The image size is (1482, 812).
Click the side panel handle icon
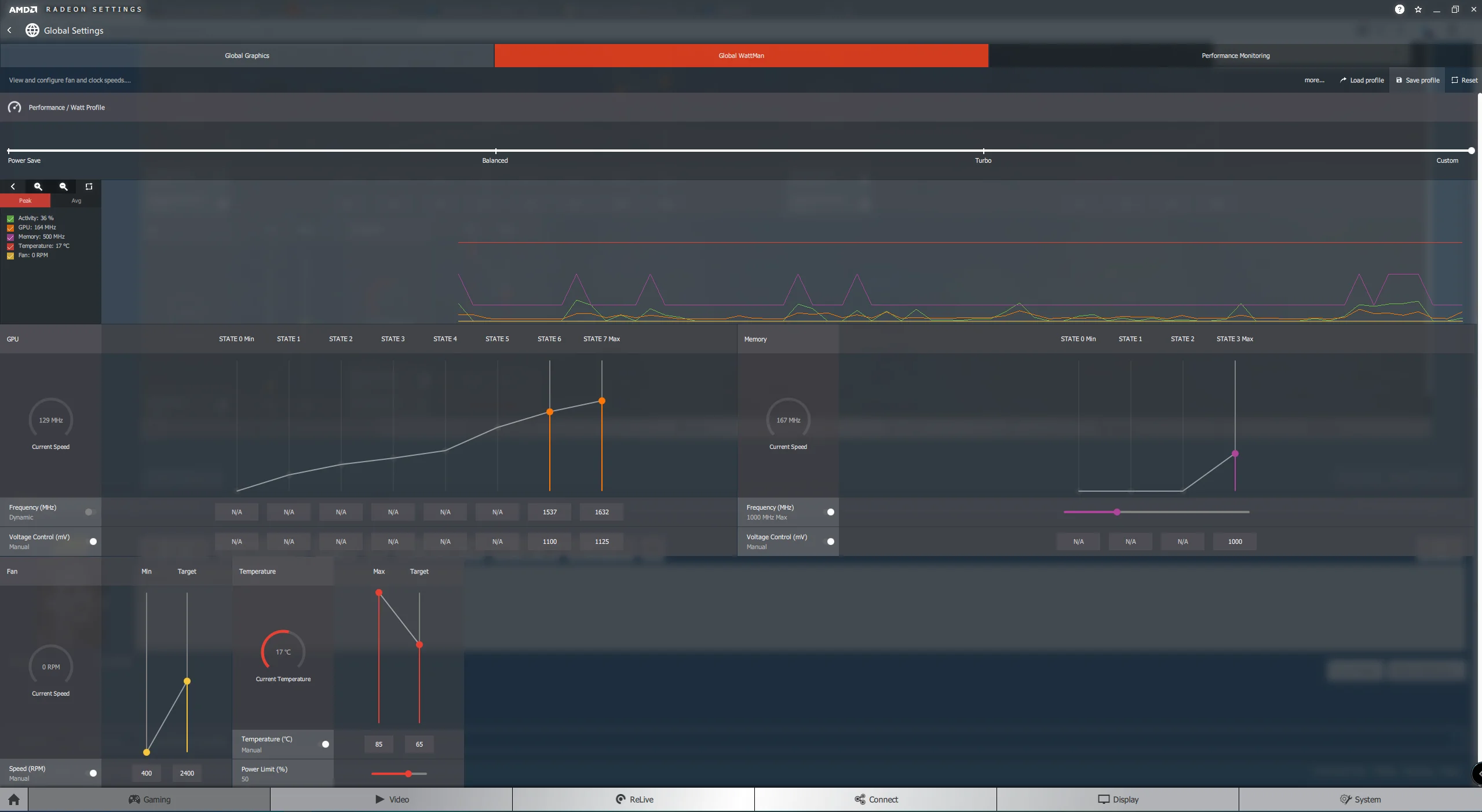point(1477,773)
